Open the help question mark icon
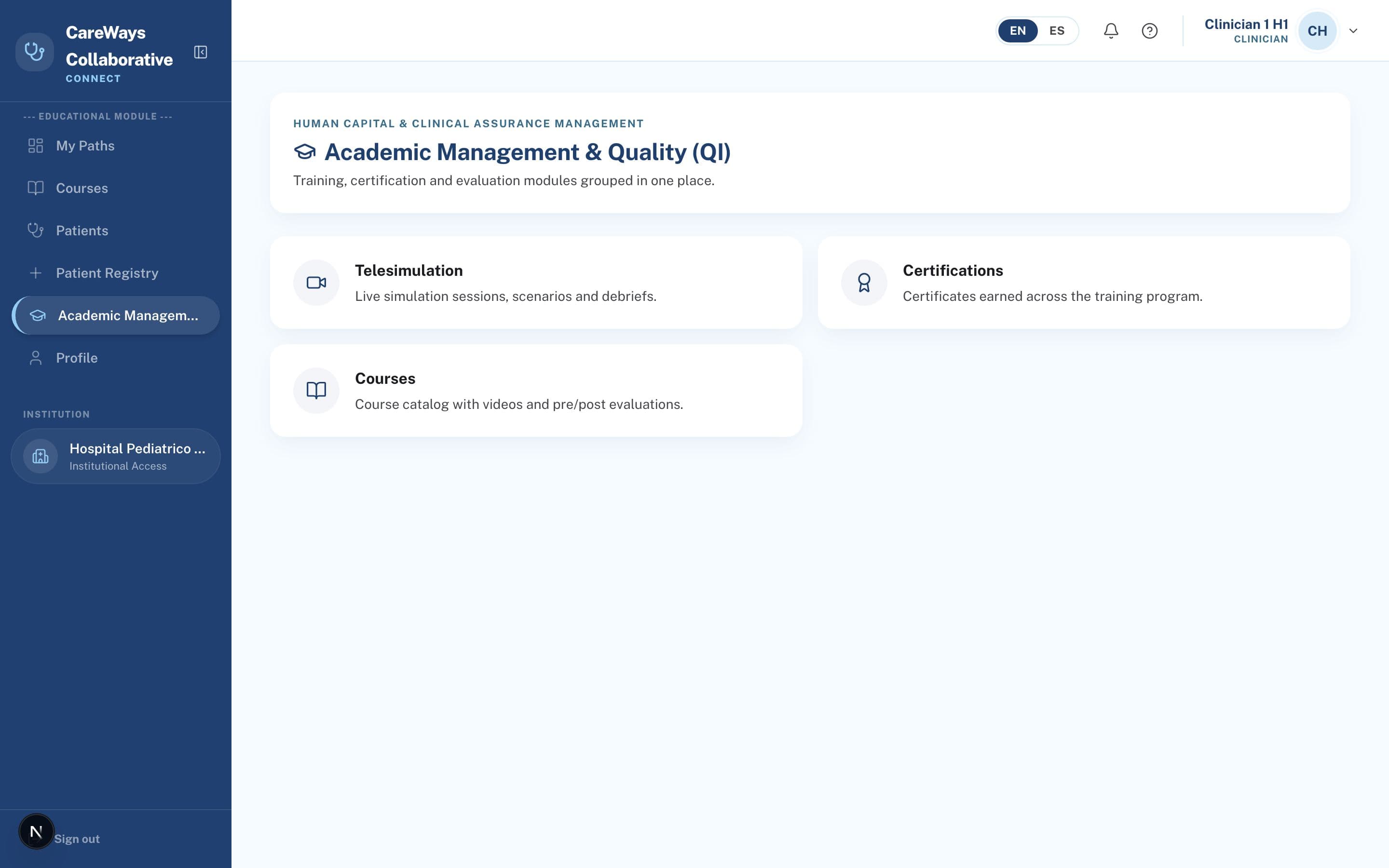This screenshot has width=1389, height=868. pyautogui.click(x=1149, y=31)
